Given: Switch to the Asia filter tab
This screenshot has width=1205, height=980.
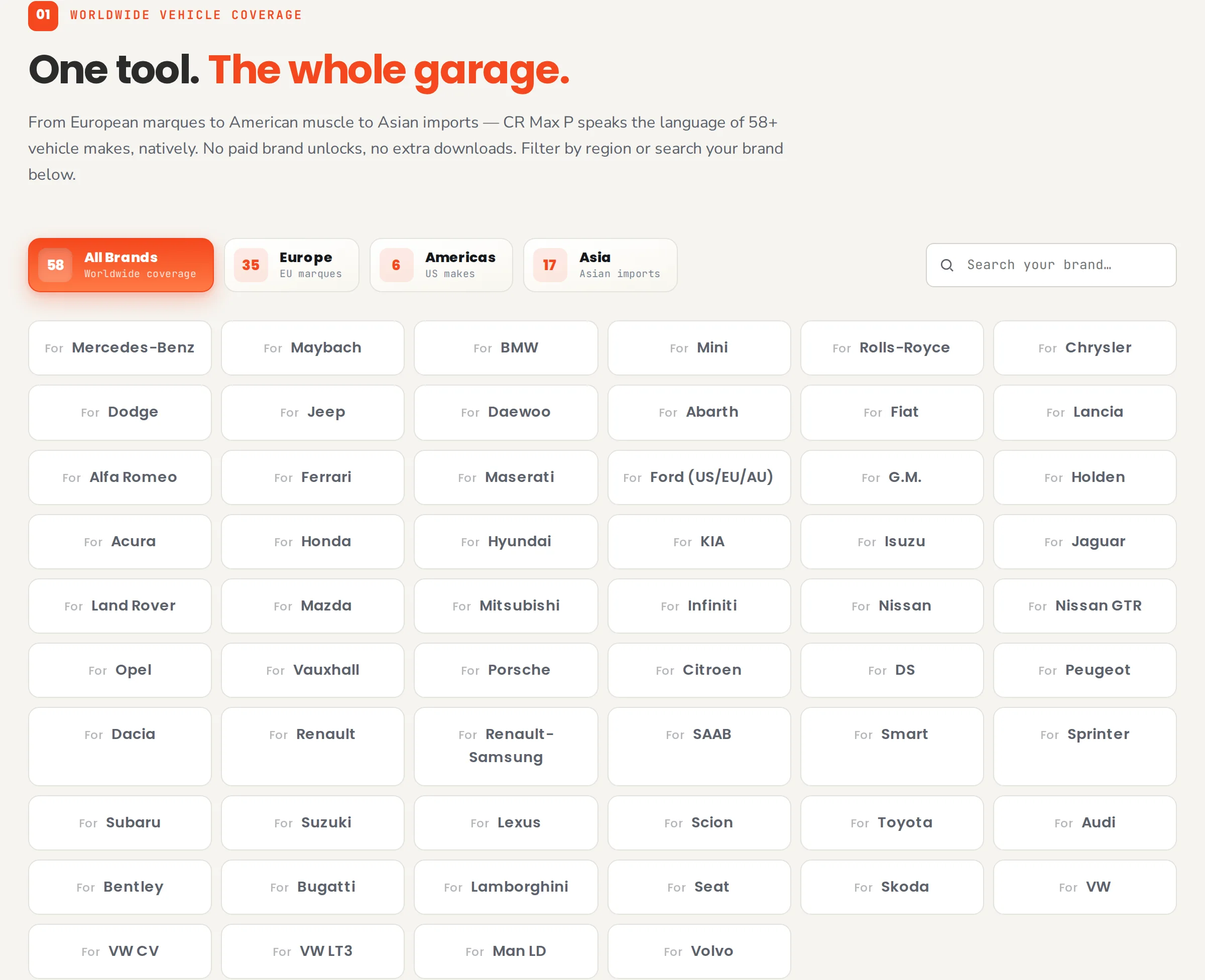Looking at the screenshot, I should [600, 265].
